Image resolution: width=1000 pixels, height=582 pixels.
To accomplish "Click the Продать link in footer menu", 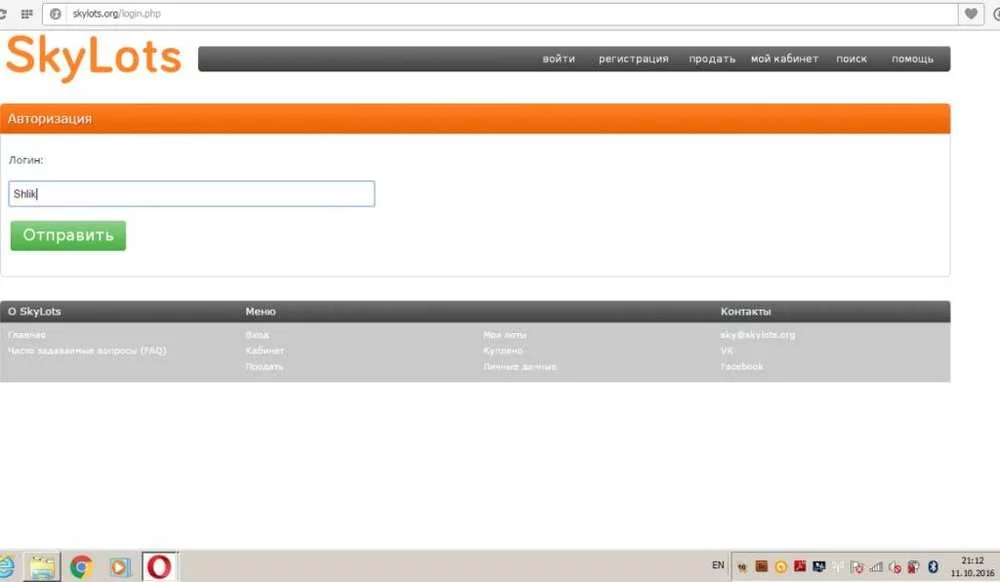I will pos(264,367).
